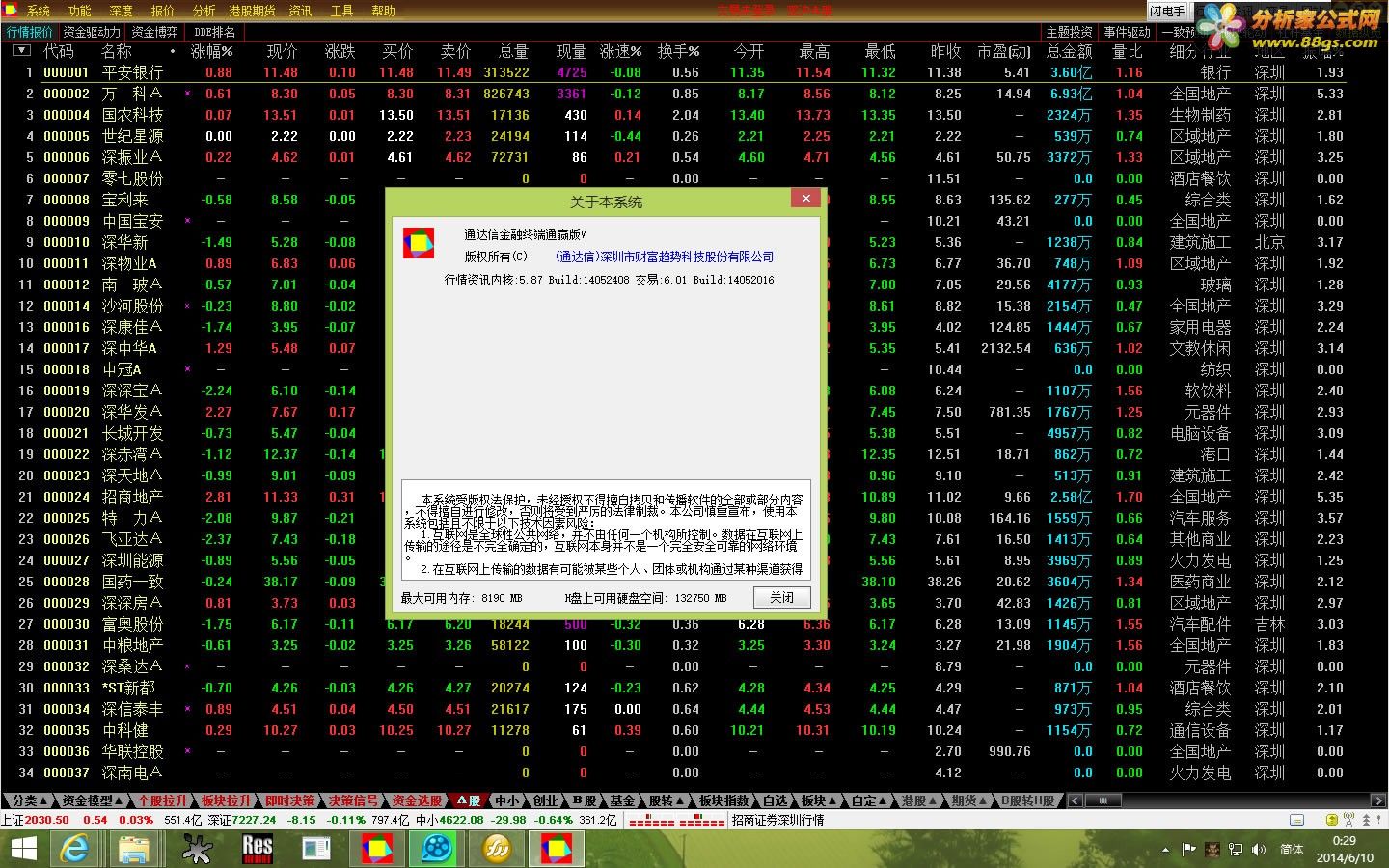Select stock code 000004
This screenshot has height=868, width=1389.
[67, 115]
